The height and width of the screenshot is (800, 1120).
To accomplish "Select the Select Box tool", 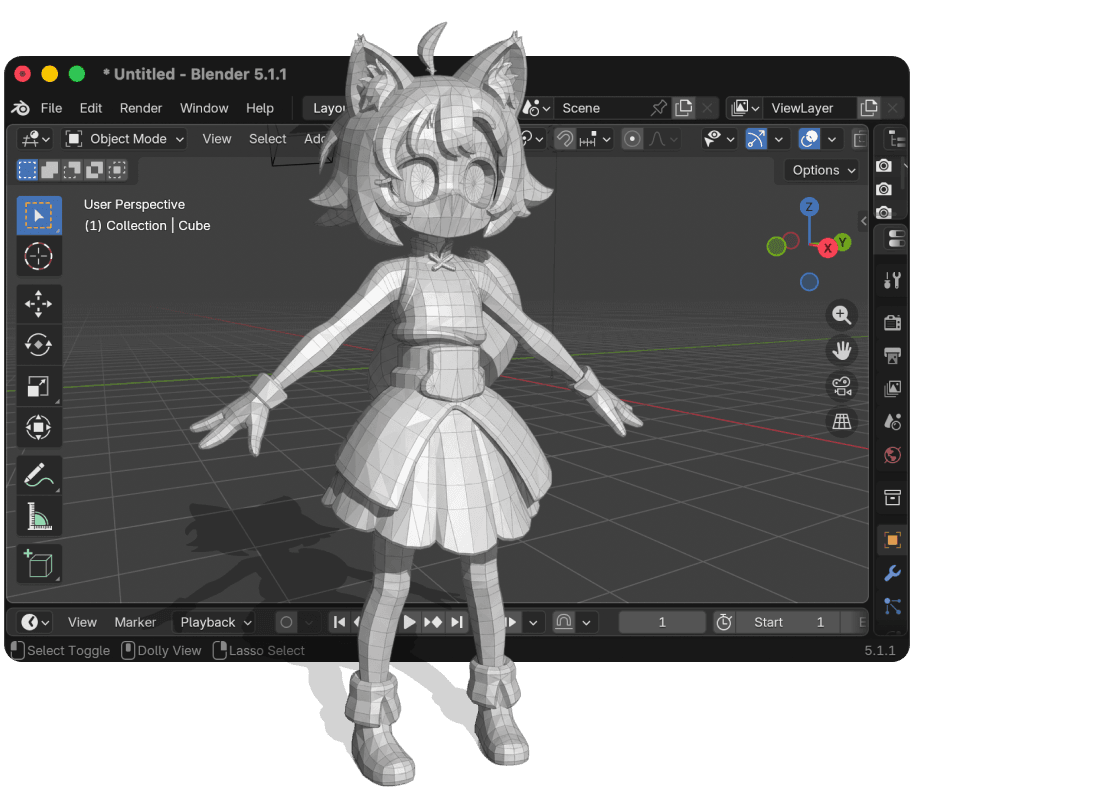I will pos(39,215).
